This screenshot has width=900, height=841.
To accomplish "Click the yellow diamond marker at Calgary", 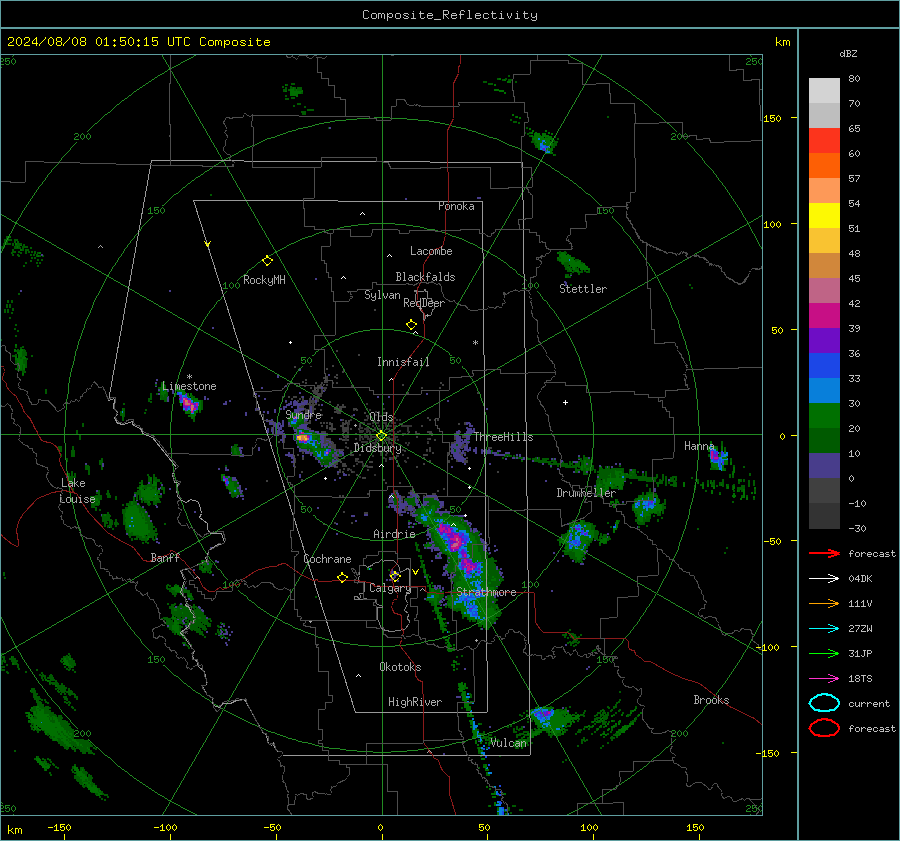I will [x=395, y=576].
